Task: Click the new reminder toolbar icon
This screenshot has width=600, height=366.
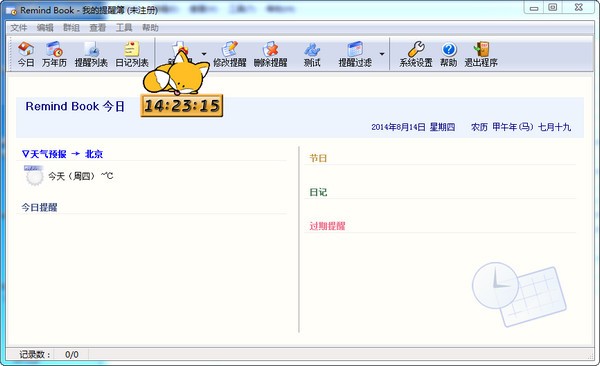Action: pos(179,54)
